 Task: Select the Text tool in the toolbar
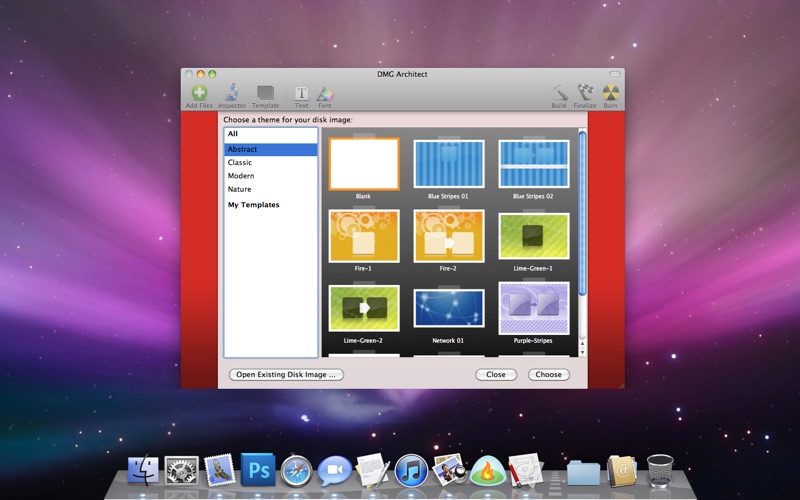[x=301, y=93]
